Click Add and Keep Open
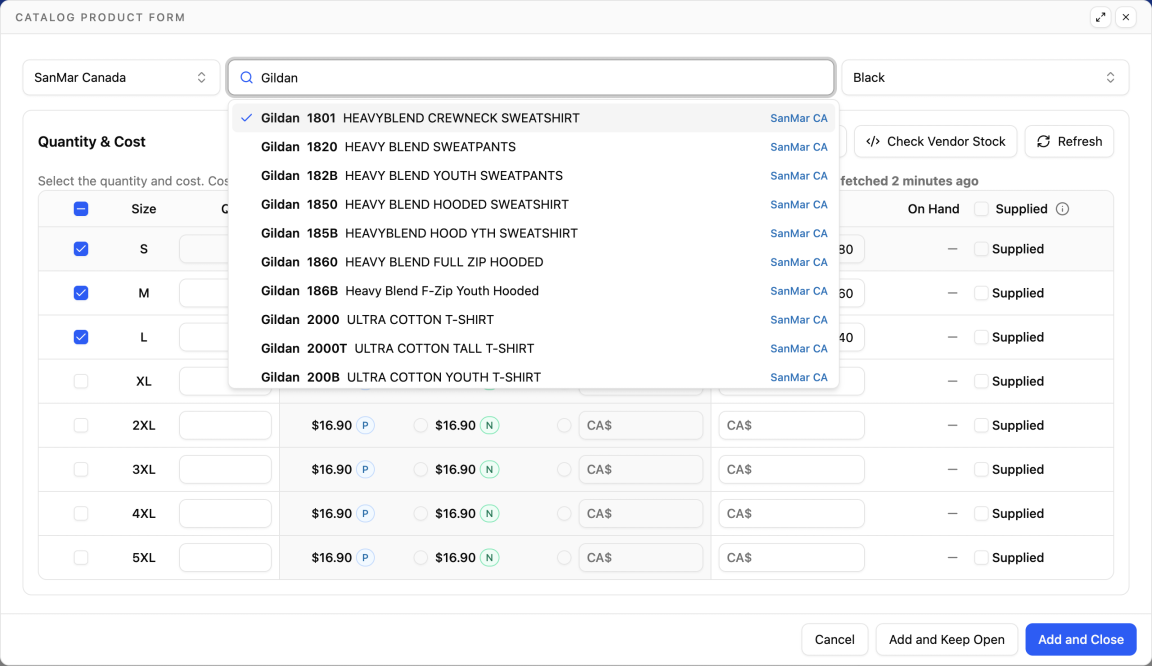This screenshot has height=666, width=1152. tap(946, 640)
